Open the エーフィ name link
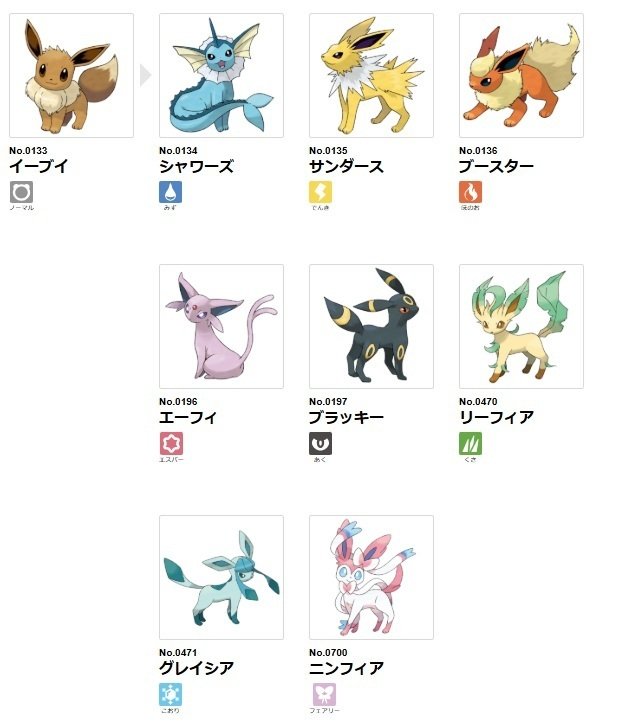This screenshot has width=640, height=727. pyautogui.click(x=188, y=417)
